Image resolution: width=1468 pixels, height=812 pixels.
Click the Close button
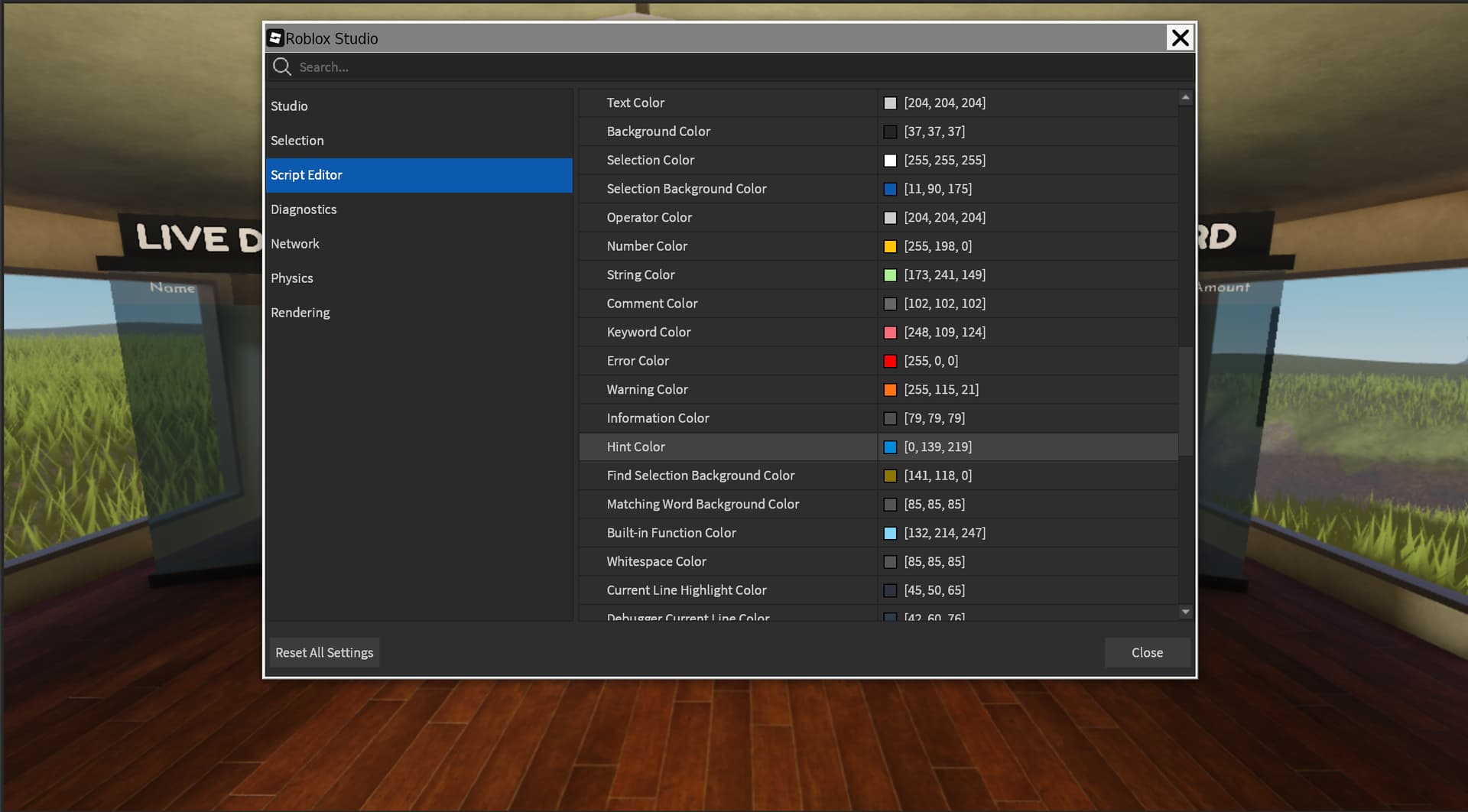[x=1146, y=652]
